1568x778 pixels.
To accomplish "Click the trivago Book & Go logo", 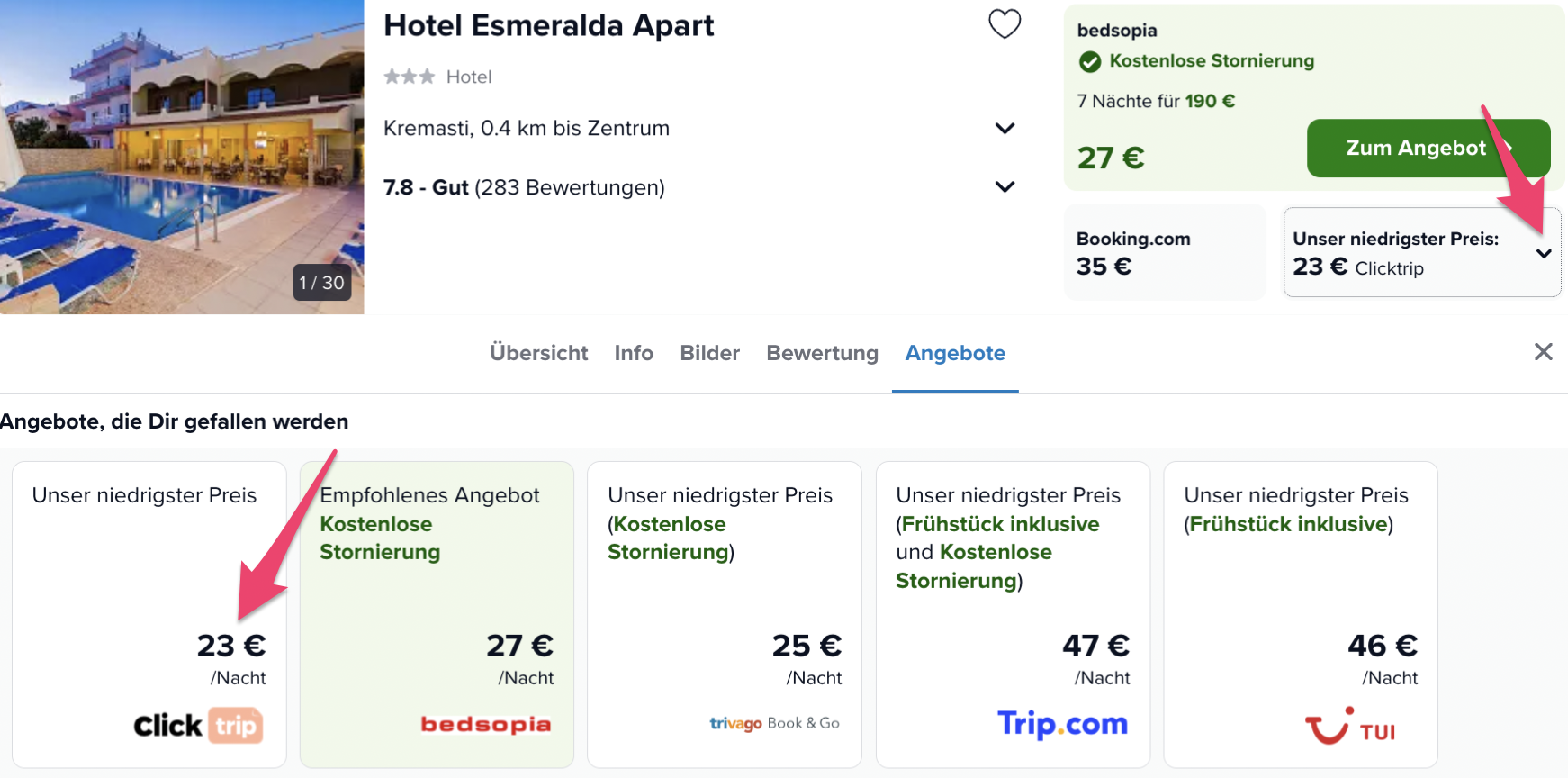I will click(774, 723).
